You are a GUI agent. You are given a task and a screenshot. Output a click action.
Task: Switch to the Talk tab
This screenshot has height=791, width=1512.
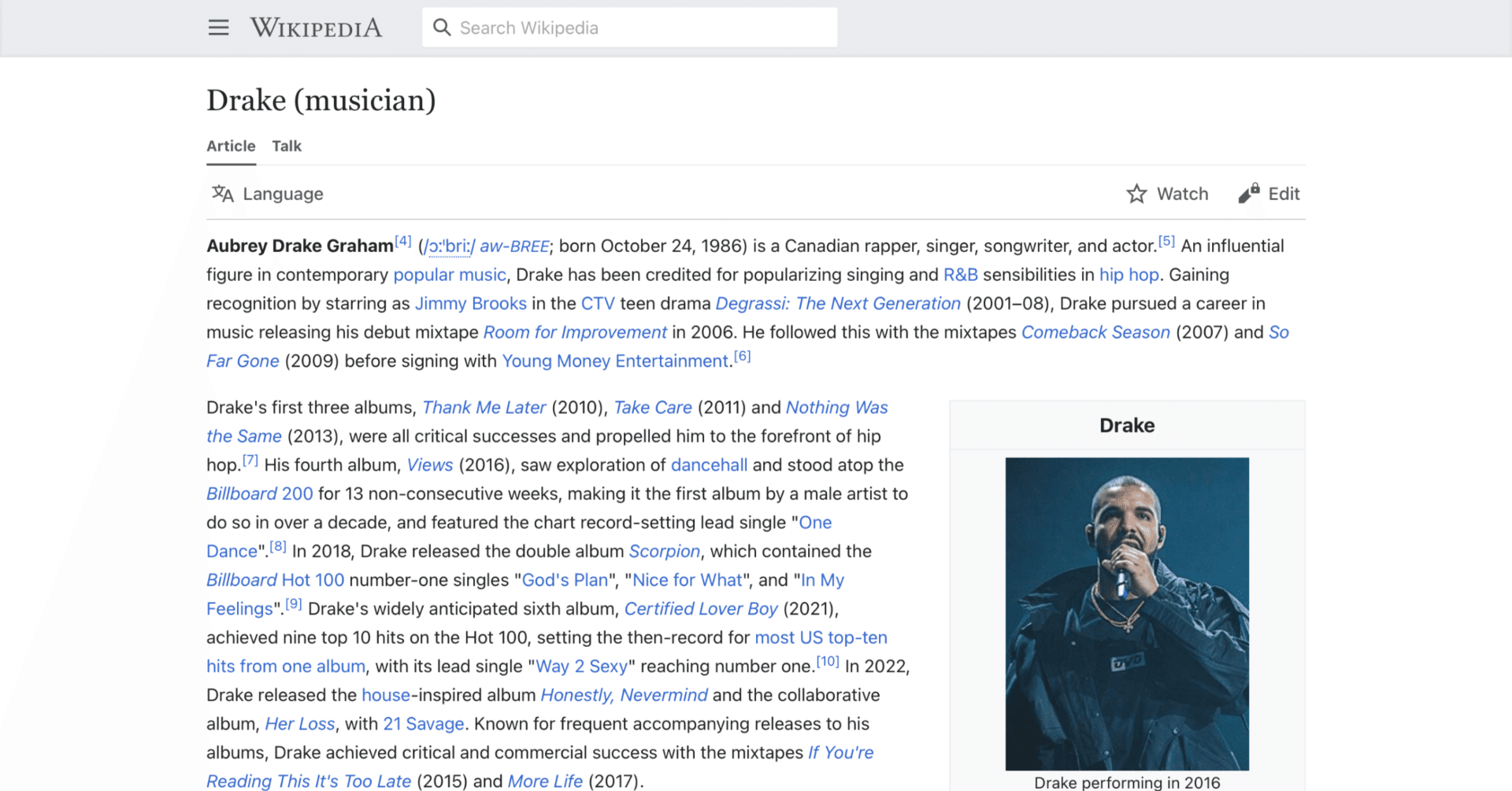(x=286, y=146)
